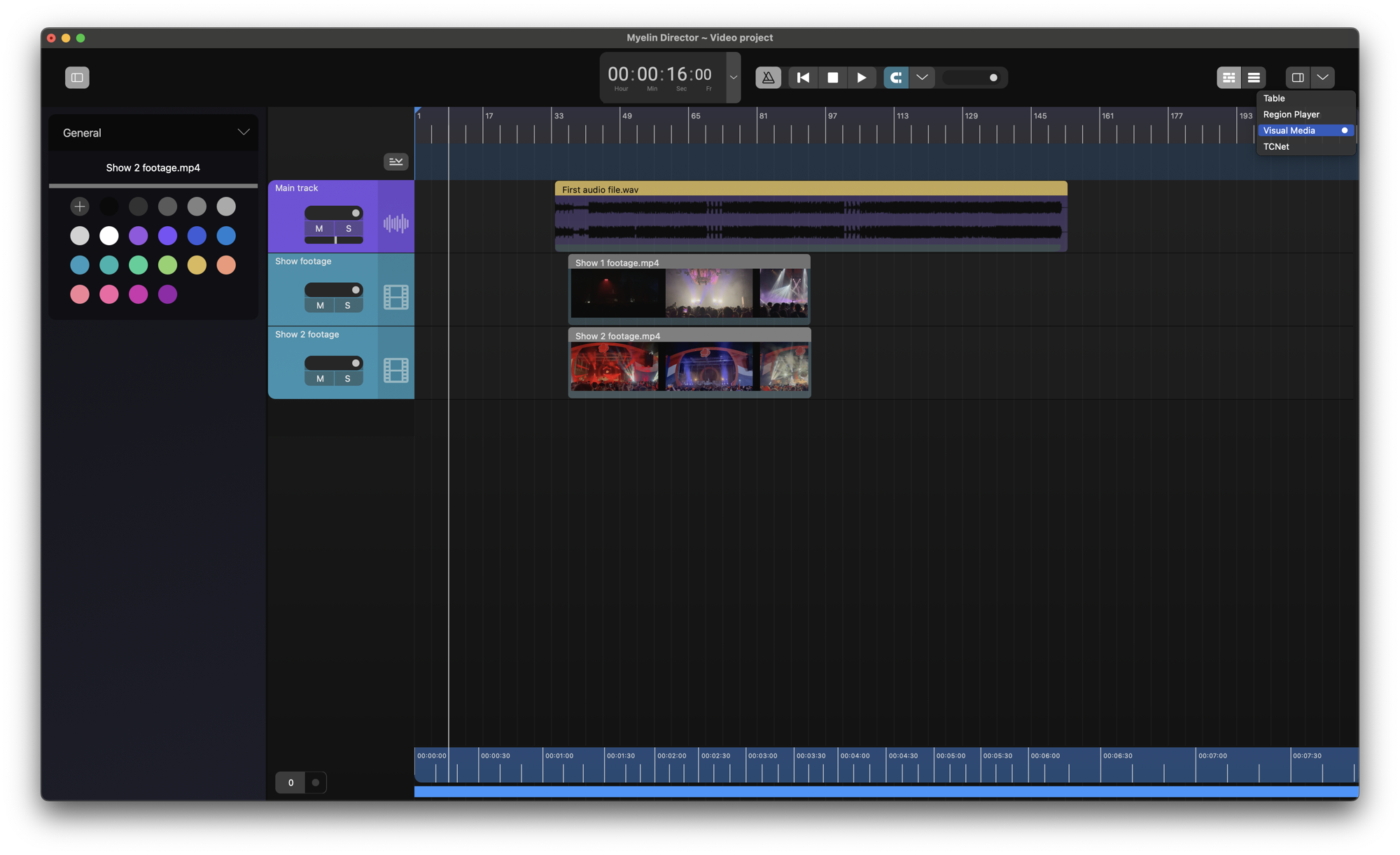
Task: Select Region Player from the menu
Action: coord(1291,114)
